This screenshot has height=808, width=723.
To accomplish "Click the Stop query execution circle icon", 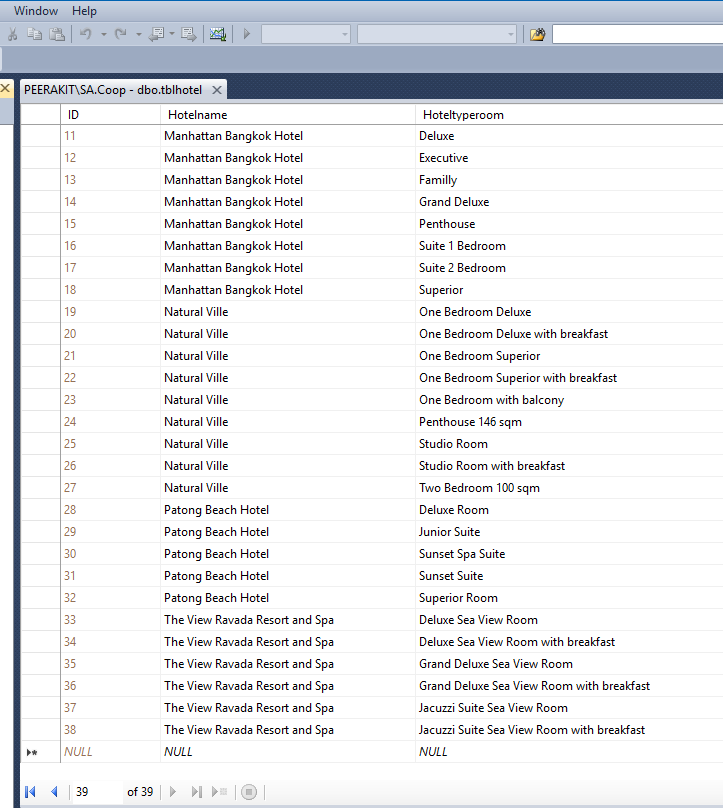I will pos(249,792).
